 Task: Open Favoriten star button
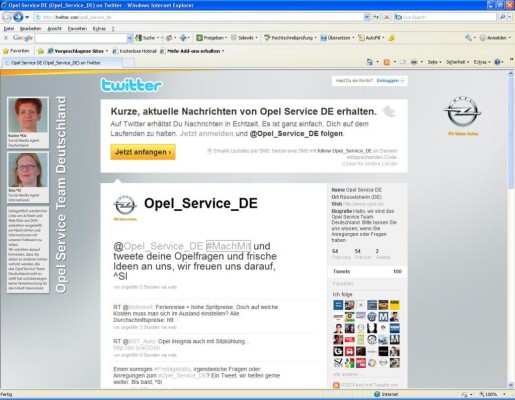click(x=16, y=51)
